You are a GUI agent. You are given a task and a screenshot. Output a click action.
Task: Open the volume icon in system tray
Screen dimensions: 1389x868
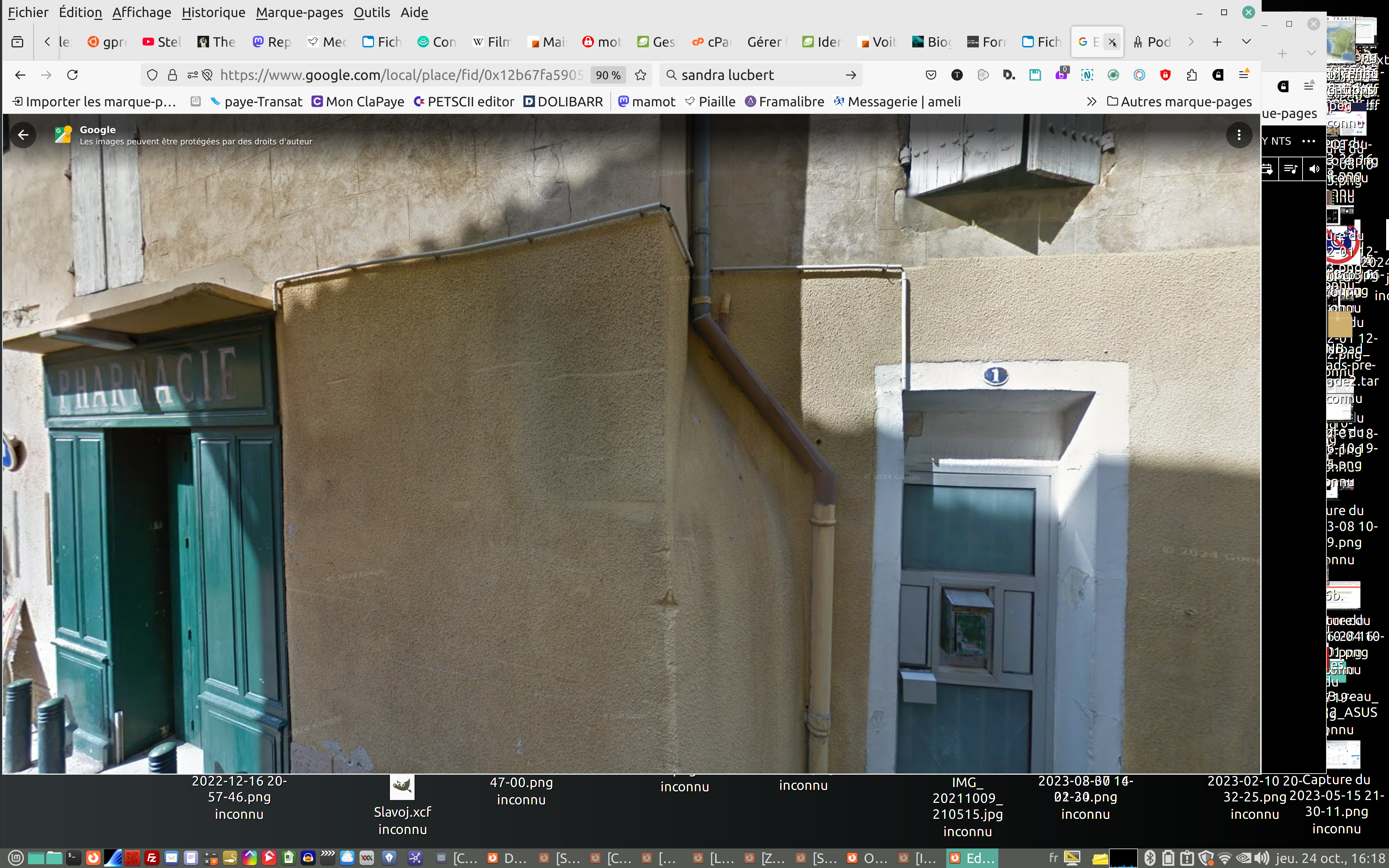[x=1261, y=858]
